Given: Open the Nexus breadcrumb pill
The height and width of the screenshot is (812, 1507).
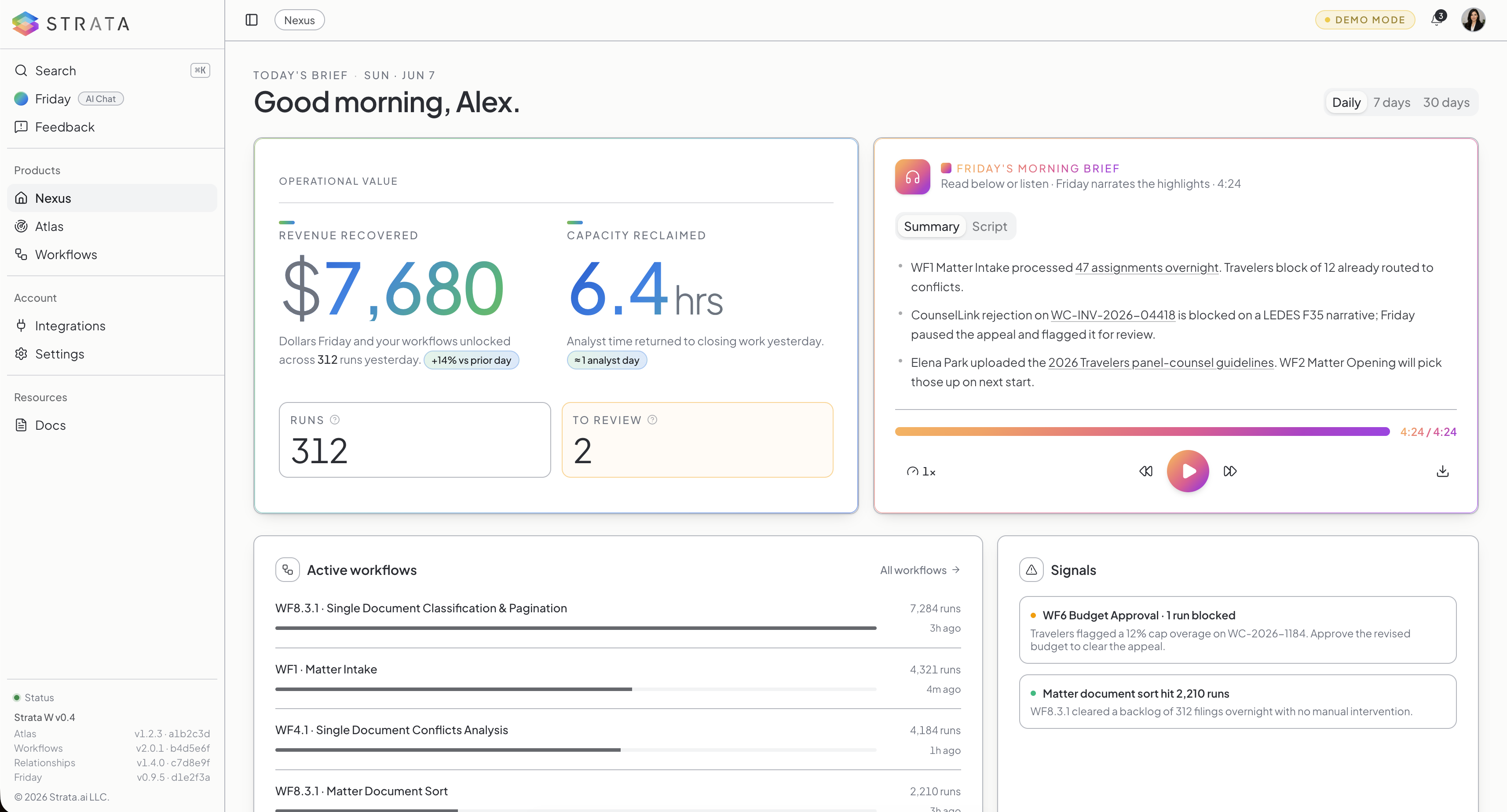Looking at the screenshot, I should coord(300,20).
